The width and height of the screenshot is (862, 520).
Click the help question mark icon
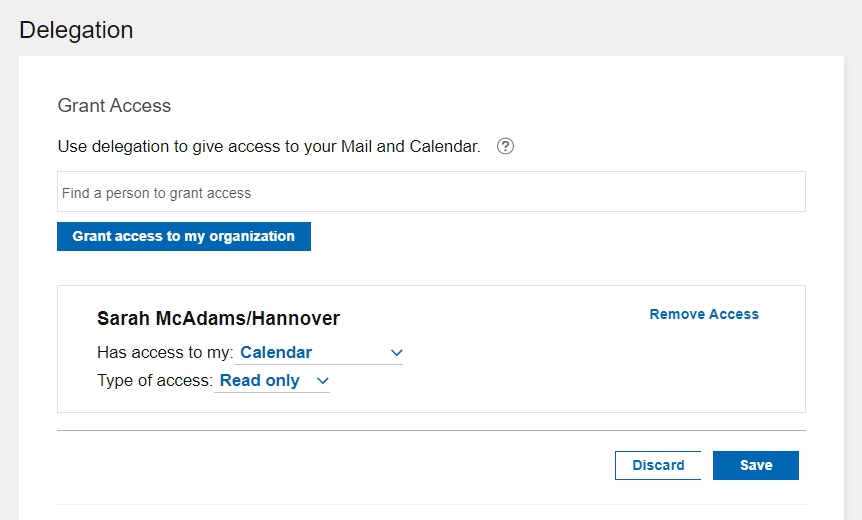[x=505, y=147]
